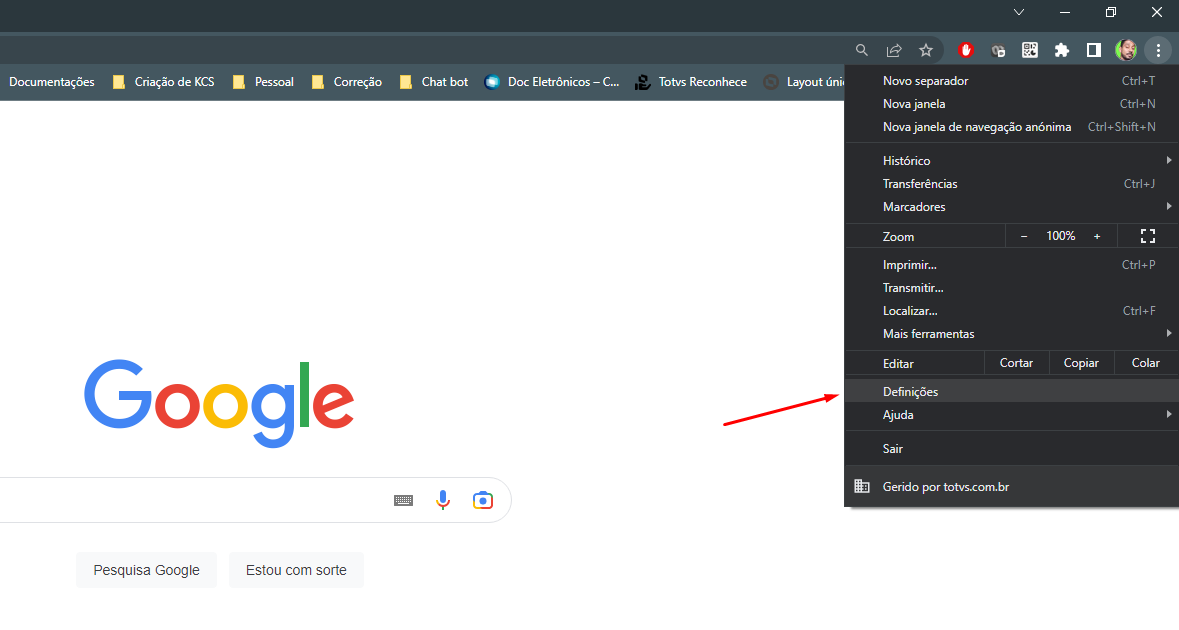Click the Cortar button

1016,363
